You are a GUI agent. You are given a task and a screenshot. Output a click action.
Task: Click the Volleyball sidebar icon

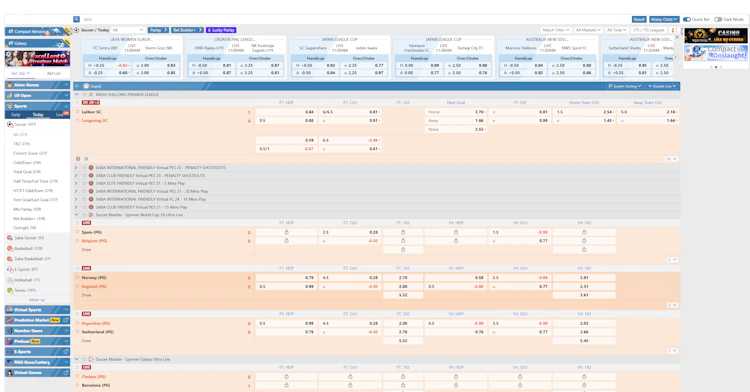pos(10,280)
